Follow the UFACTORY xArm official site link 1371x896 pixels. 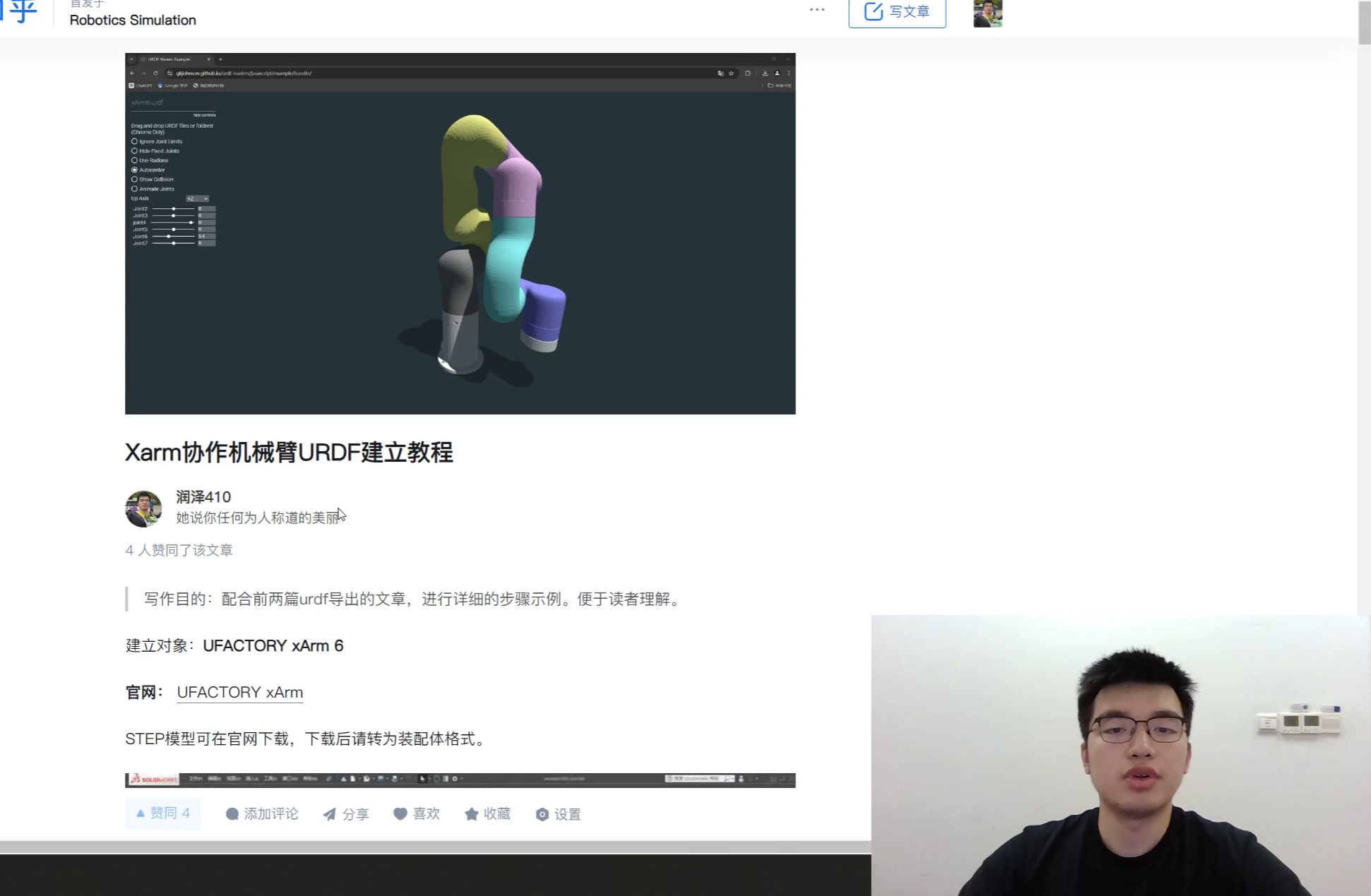point(239,692)
